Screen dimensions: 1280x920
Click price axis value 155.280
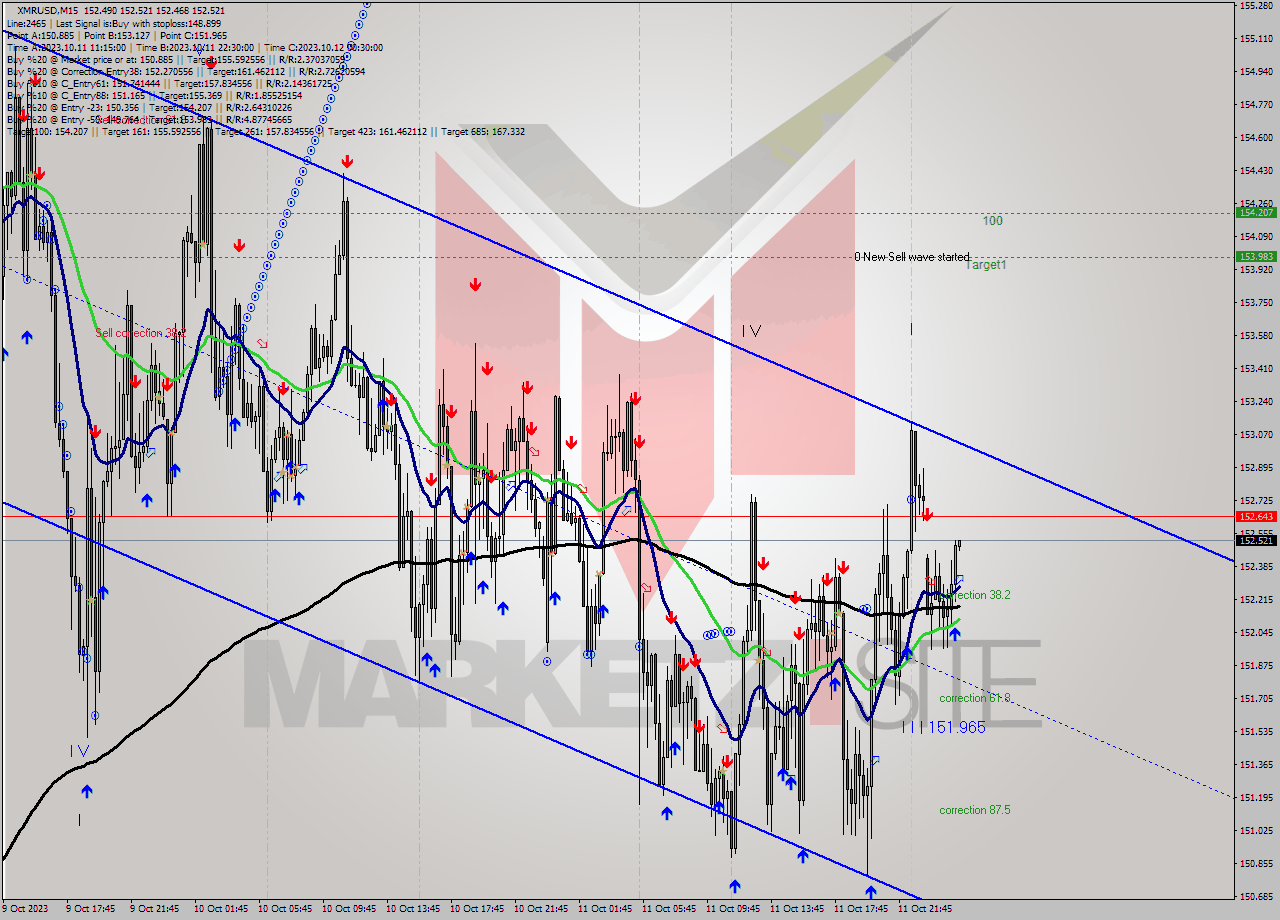click(x=1257, y=6)
